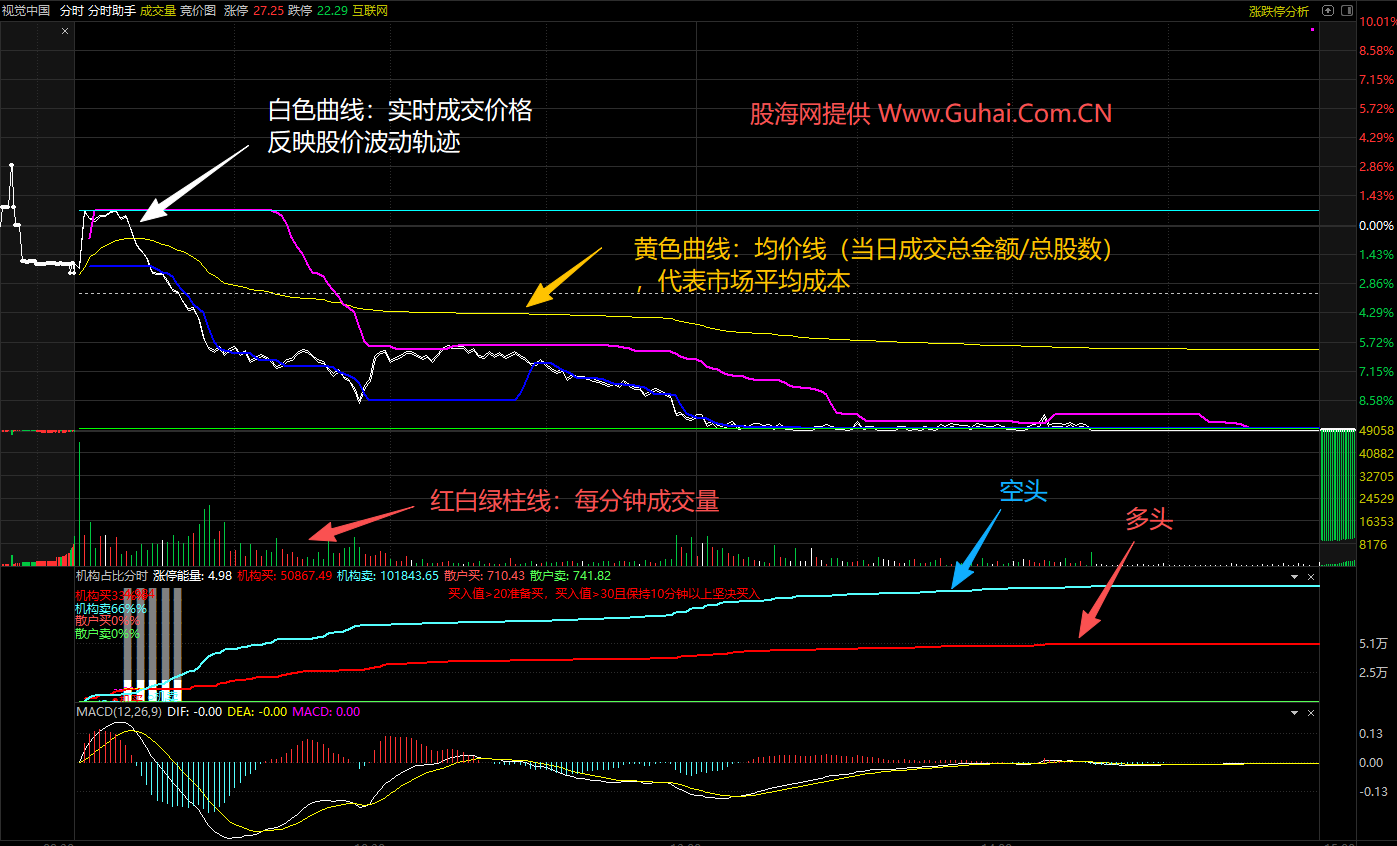1397x846 pixels.
Task: Click the green closing auction volume bars
Action: pyautogui.click(x=1337, y=485)
